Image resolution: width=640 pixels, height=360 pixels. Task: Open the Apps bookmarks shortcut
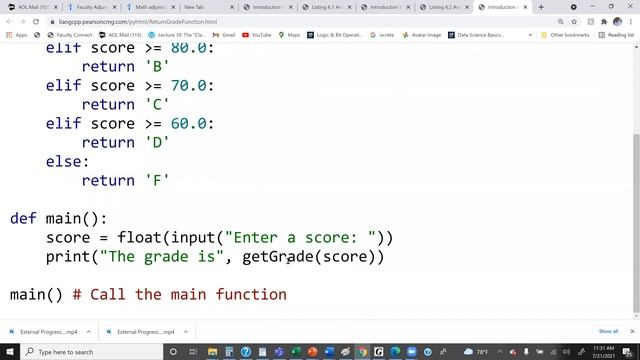[x=16, y=35]
